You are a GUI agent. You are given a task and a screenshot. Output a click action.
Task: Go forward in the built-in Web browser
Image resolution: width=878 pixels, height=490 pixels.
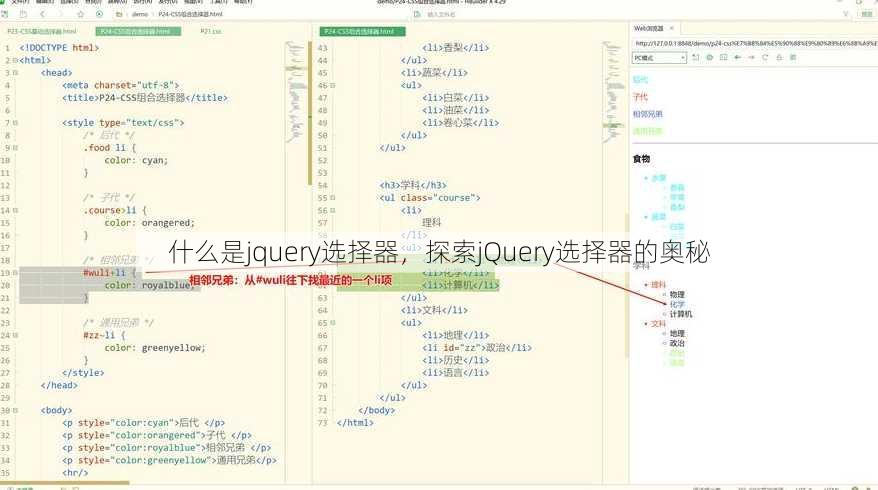coord(751,58)
